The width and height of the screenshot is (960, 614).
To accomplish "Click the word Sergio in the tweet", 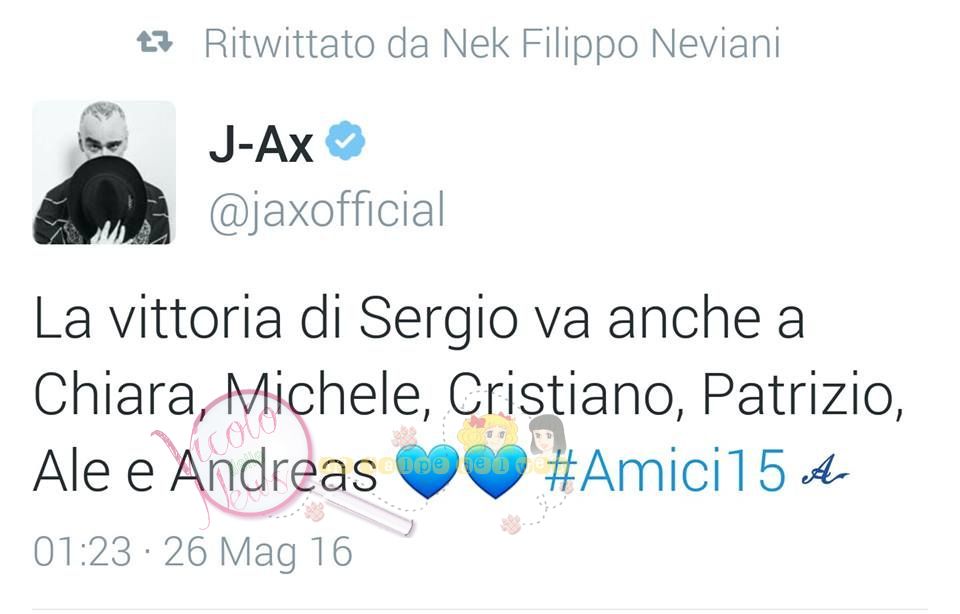I will [x=438, y=321].
